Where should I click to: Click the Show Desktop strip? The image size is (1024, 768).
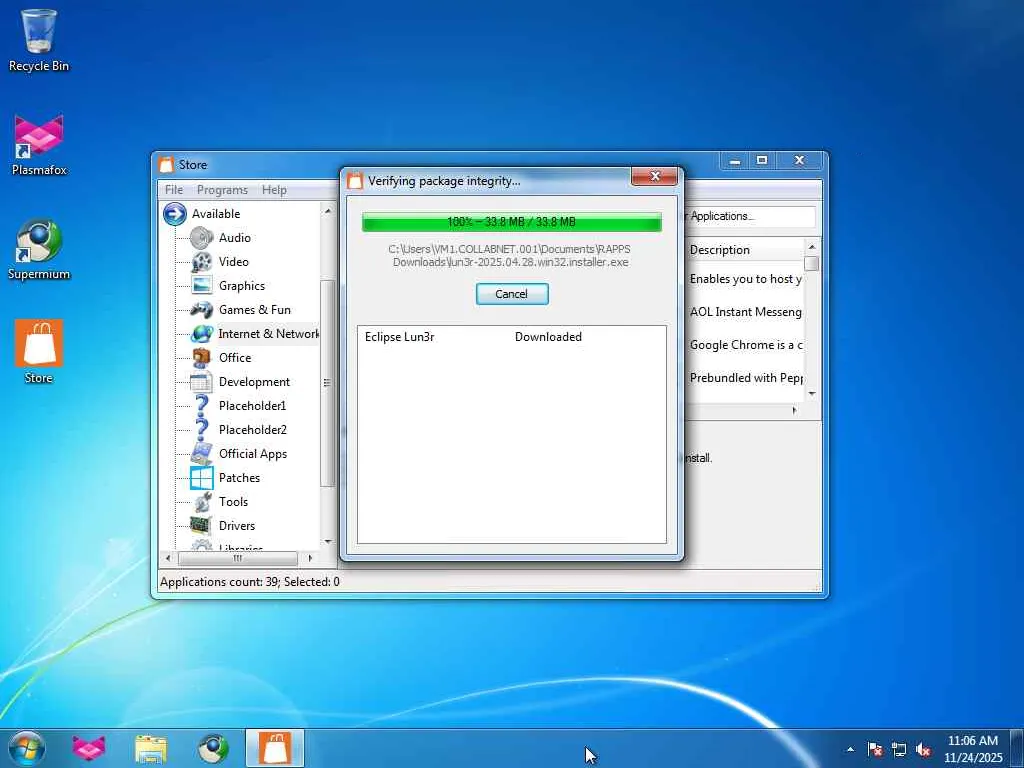pyautogui.click(x=1017, y=748)
